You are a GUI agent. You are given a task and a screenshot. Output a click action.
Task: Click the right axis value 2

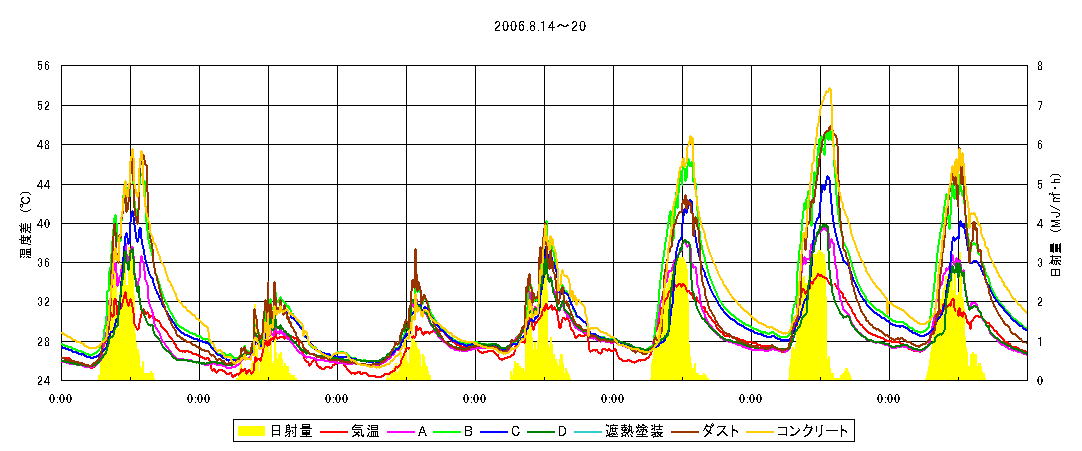point(1039,302)
